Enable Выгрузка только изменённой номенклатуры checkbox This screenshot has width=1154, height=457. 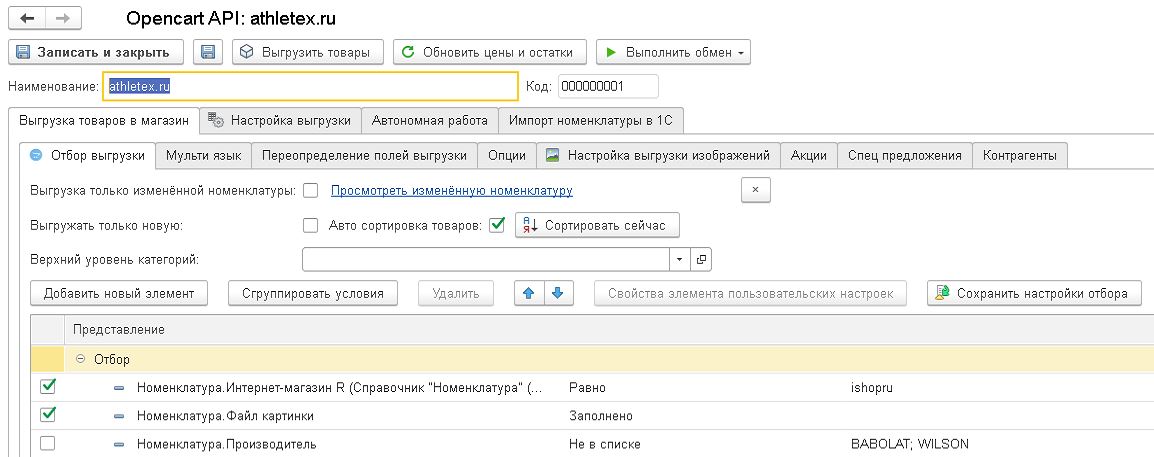point(310,190)
